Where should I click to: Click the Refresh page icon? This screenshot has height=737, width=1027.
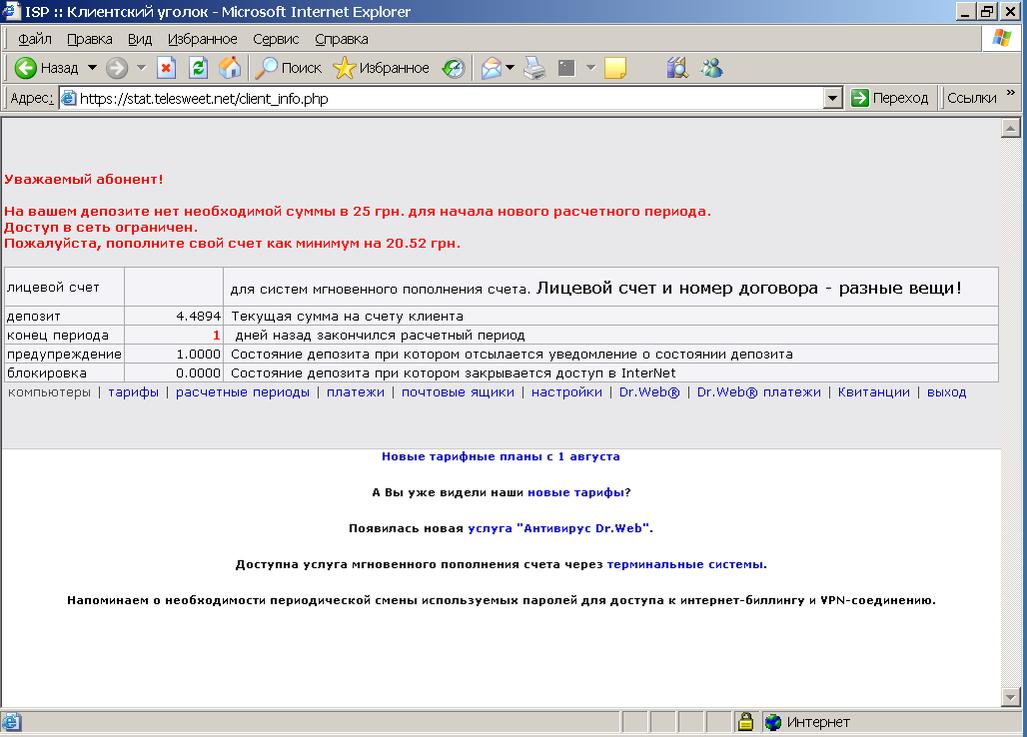pyautogui.click(x=198, y=68)
